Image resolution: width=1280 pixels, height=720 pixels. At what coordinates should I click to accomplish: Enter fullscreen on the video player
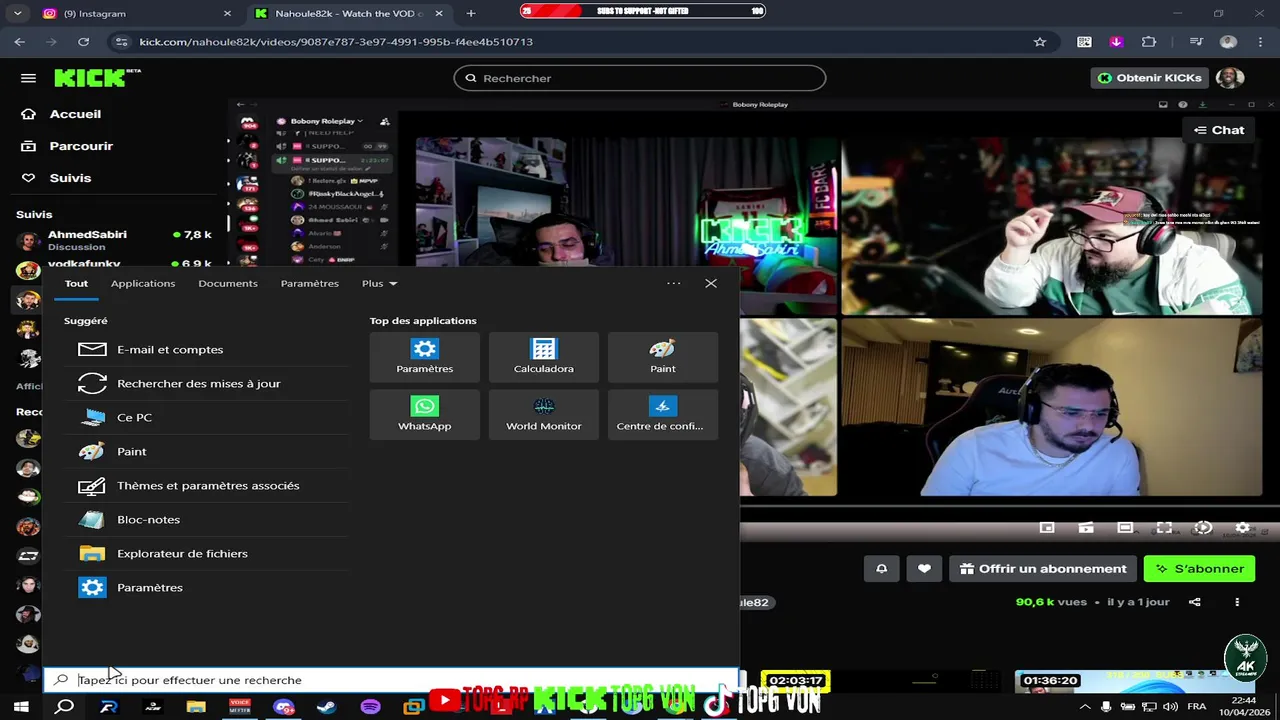click(1164, 527)
